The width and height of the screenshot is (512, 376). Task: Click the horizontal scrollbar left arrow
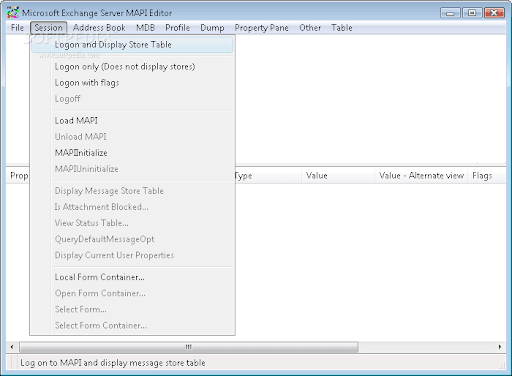tap(12, 347)
